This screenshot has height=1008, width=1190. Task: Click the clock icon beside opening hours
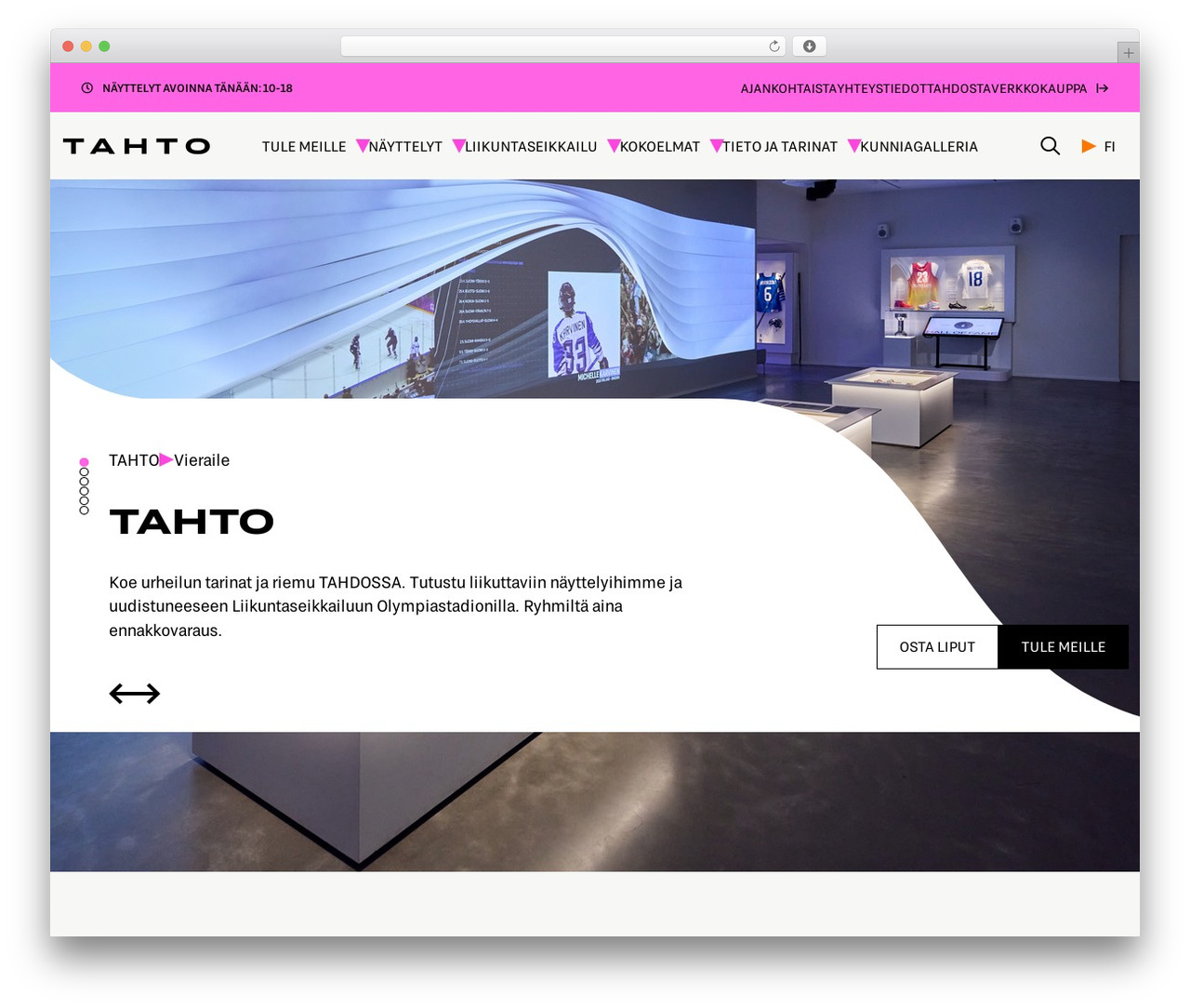point(87,88)
